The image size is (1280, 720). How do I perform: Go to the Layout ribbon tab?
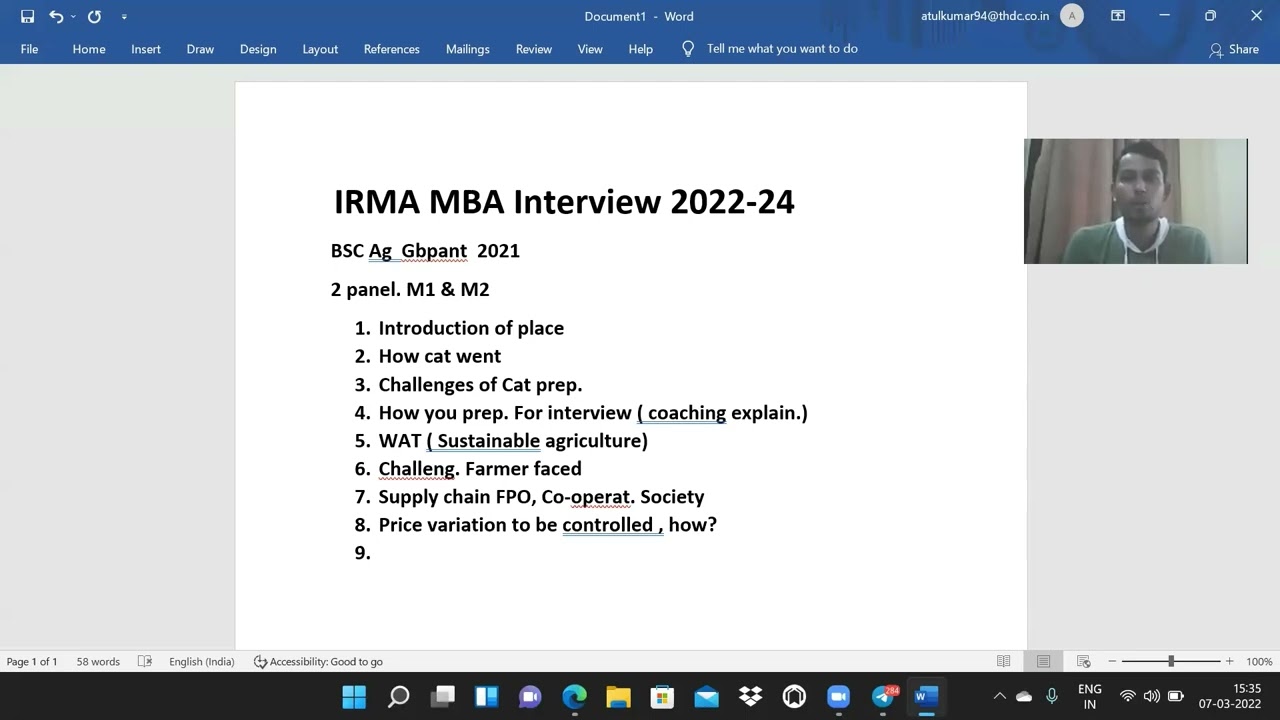[320, 49]
